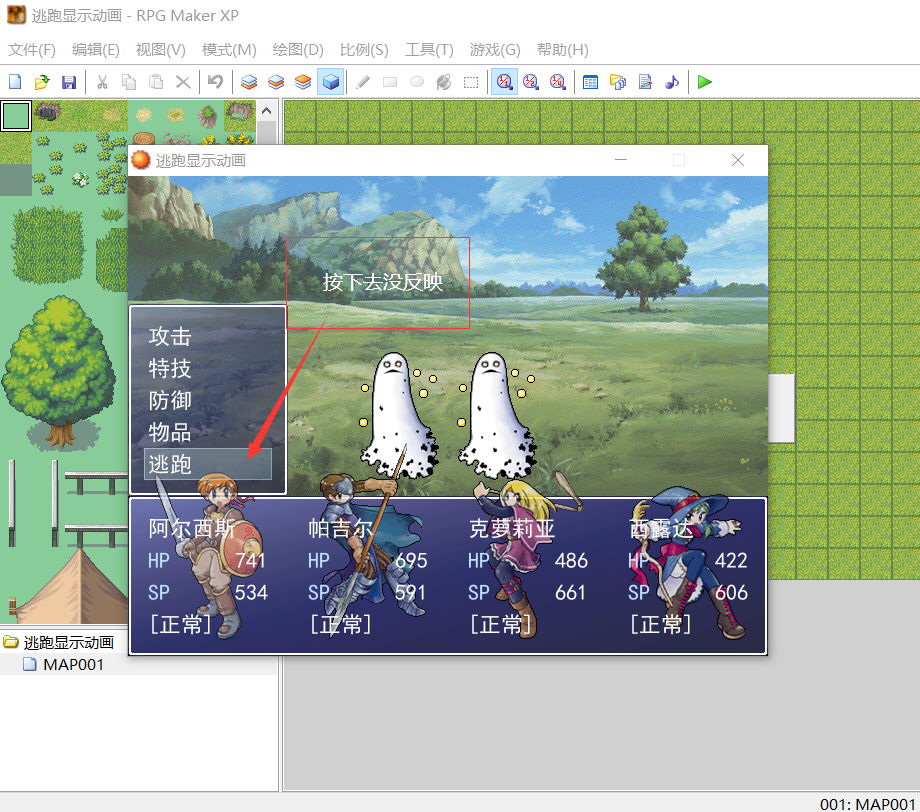The image size is (920, 812).
Task: Choose 特技 battle command
Action: point(170,368)
